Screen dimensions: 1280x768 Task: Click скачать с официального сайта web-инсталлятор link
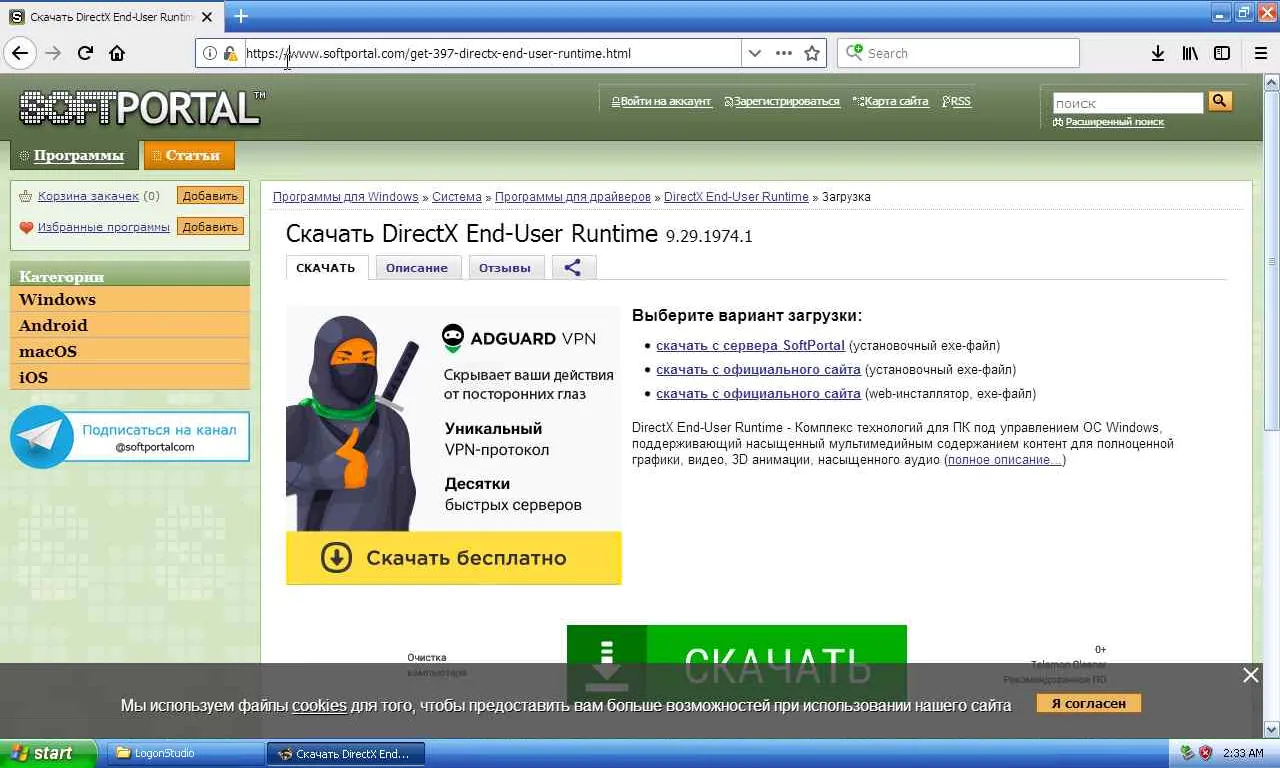[x=758, y=394]
